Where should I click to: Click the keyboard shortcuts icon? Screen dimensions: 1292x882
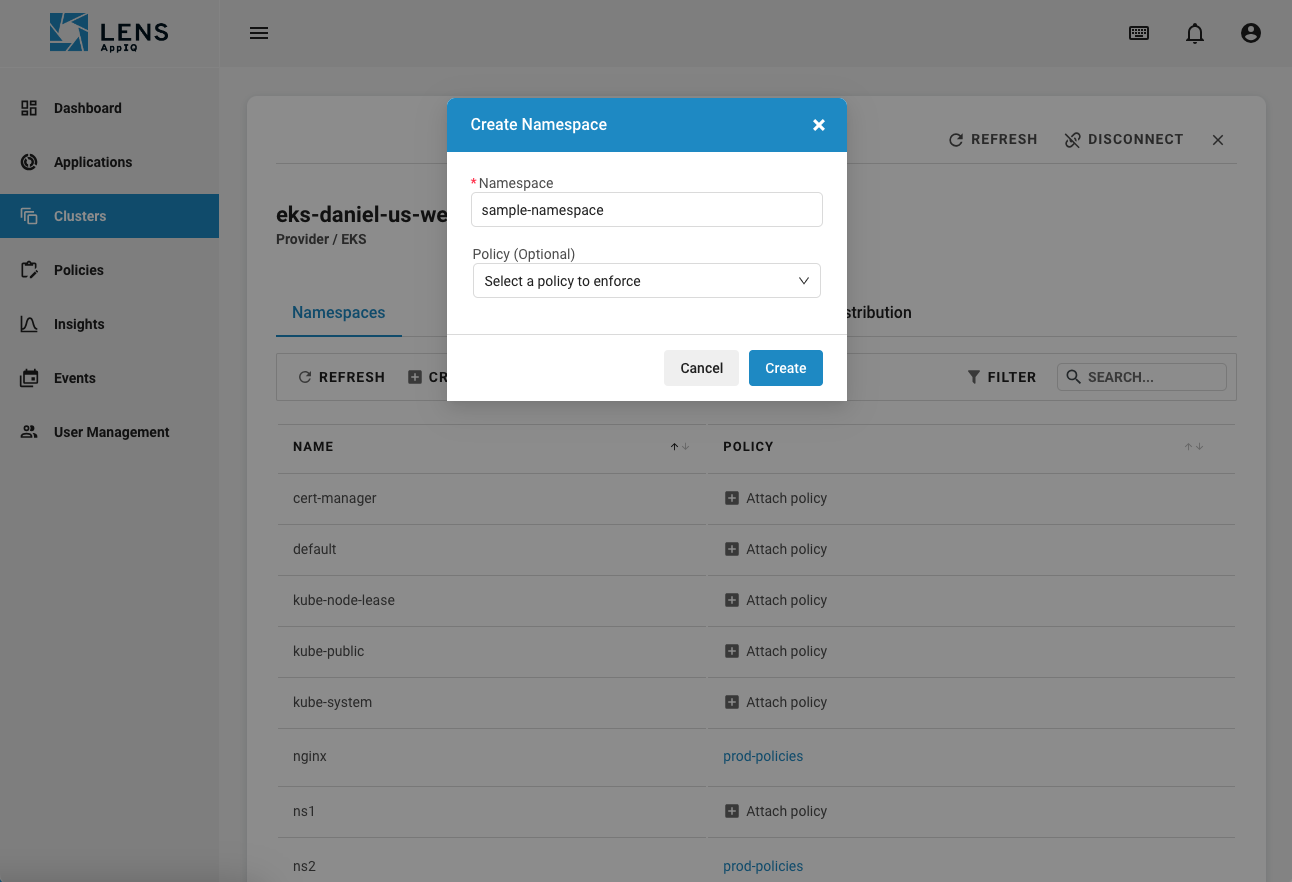point(1139,33)
